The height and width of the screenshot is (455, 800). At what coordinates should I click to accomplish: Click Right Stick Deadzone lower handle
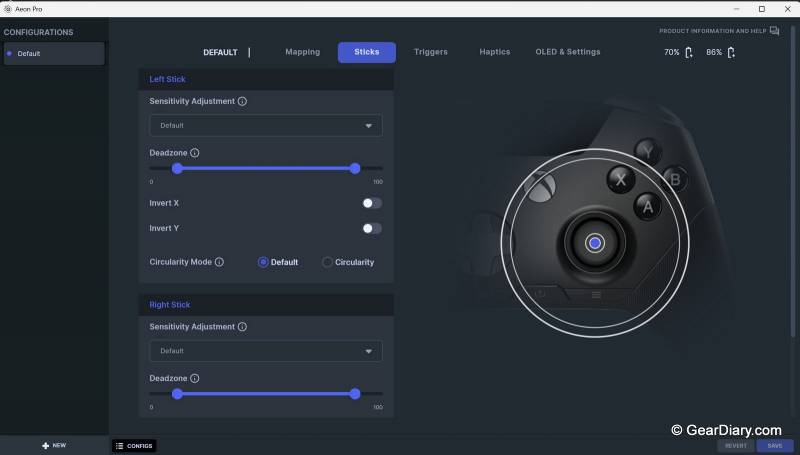(x=177, y=394)
